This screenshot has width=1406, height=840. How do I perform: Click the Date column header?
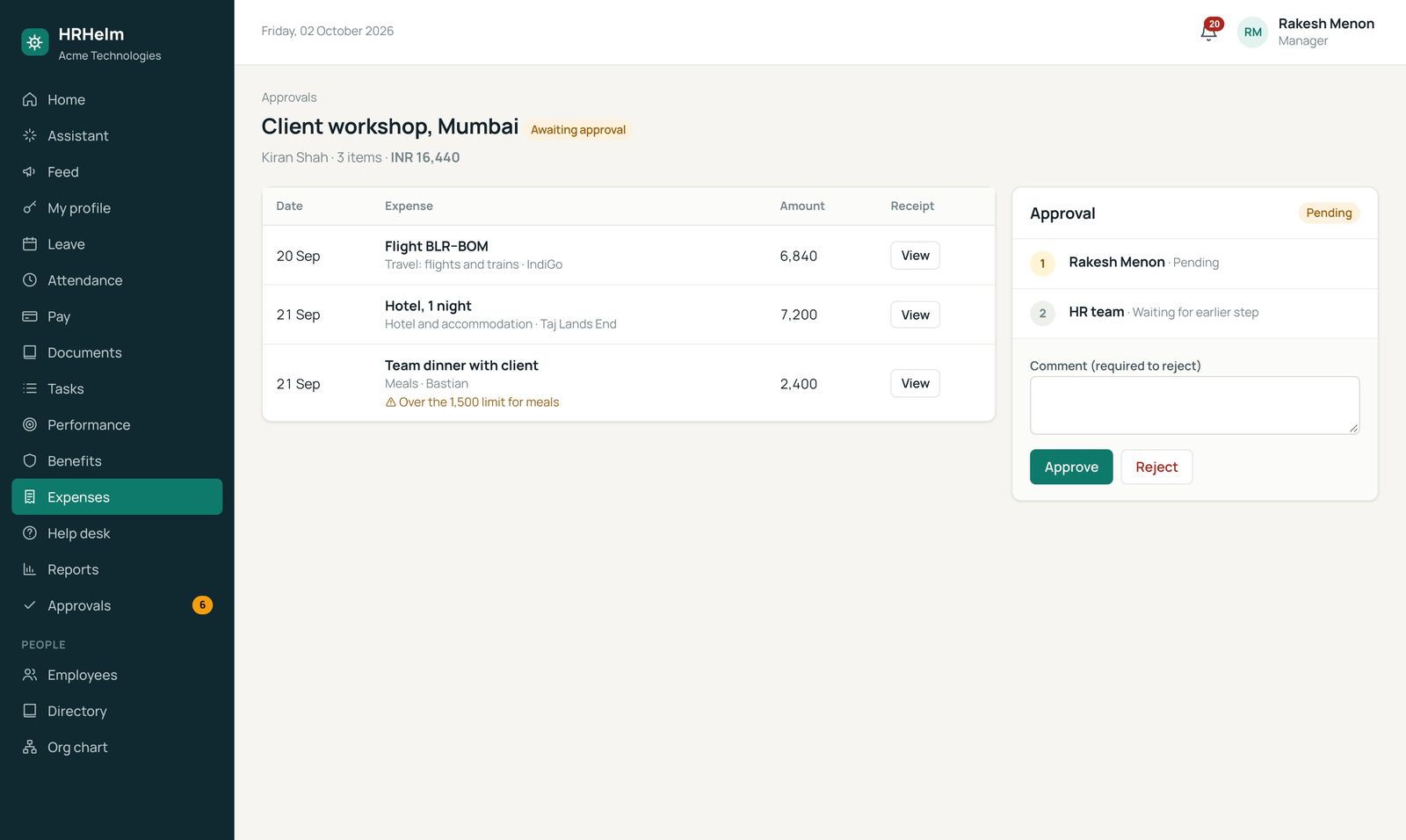coord(289,206)
